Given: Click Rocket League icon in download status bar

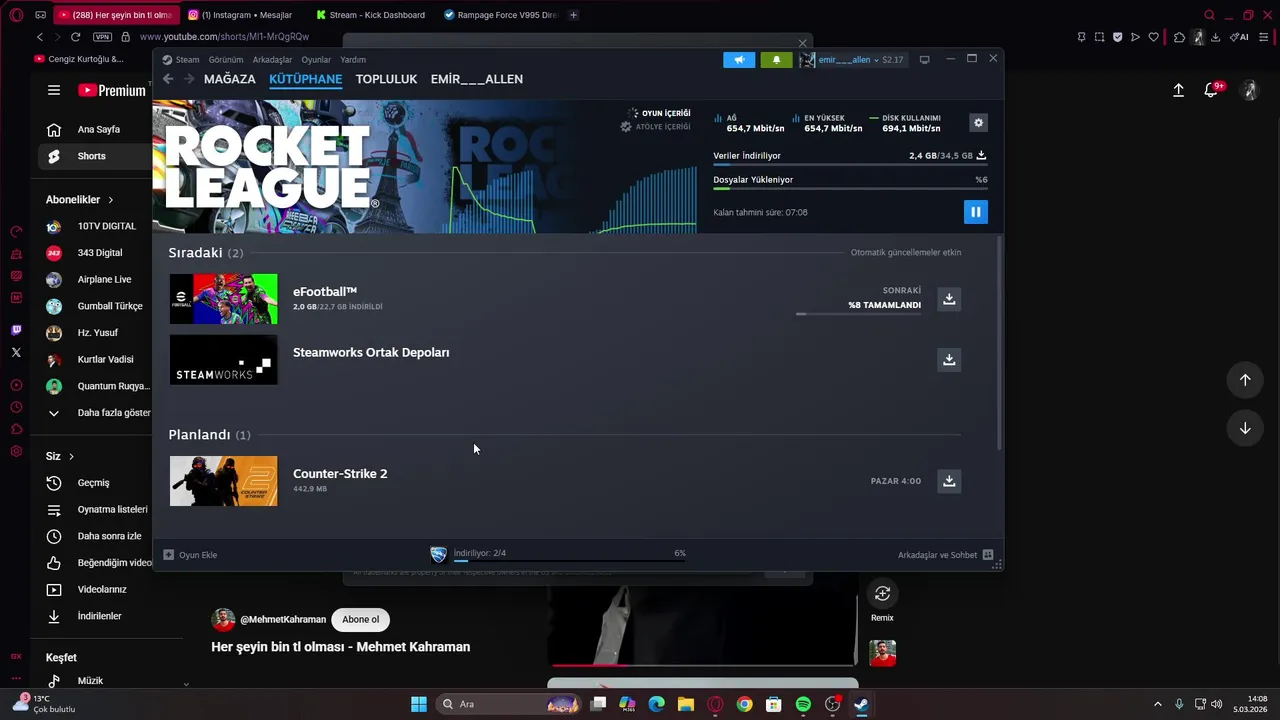Looking at the screenshot, I should click(x=438, y=555).
